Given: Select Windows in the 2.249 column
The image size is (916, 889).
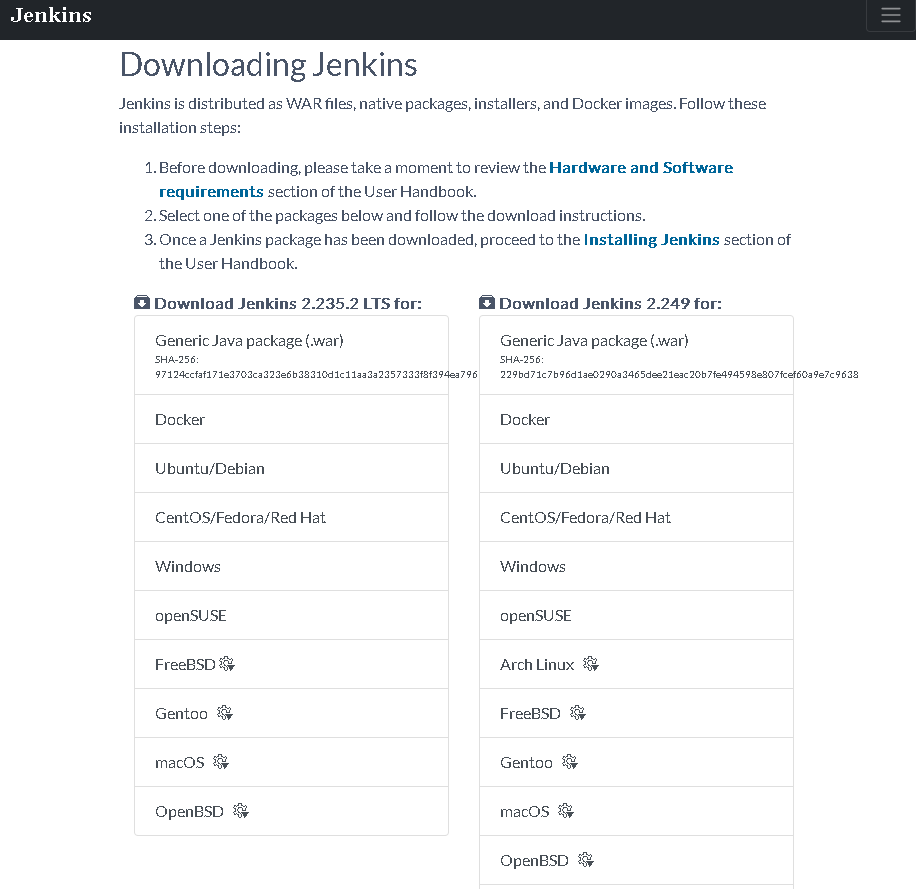Looking at the screenshot, I should pos(636,567).
